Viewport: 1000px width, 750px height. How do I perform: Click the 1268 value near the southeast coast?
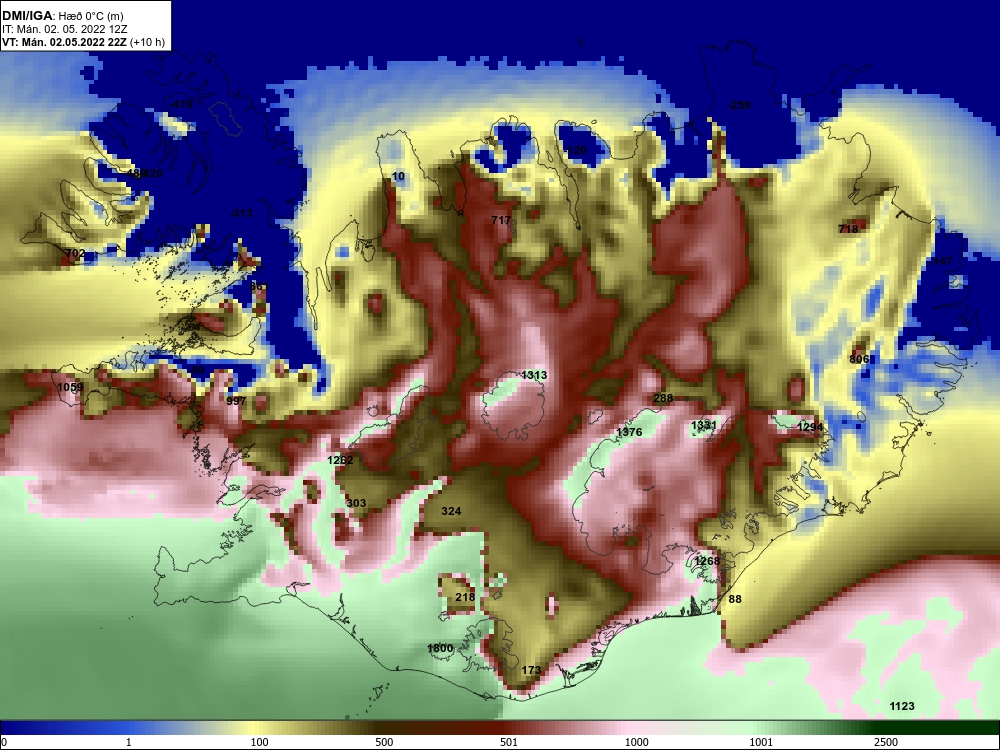tap(707, 561)
